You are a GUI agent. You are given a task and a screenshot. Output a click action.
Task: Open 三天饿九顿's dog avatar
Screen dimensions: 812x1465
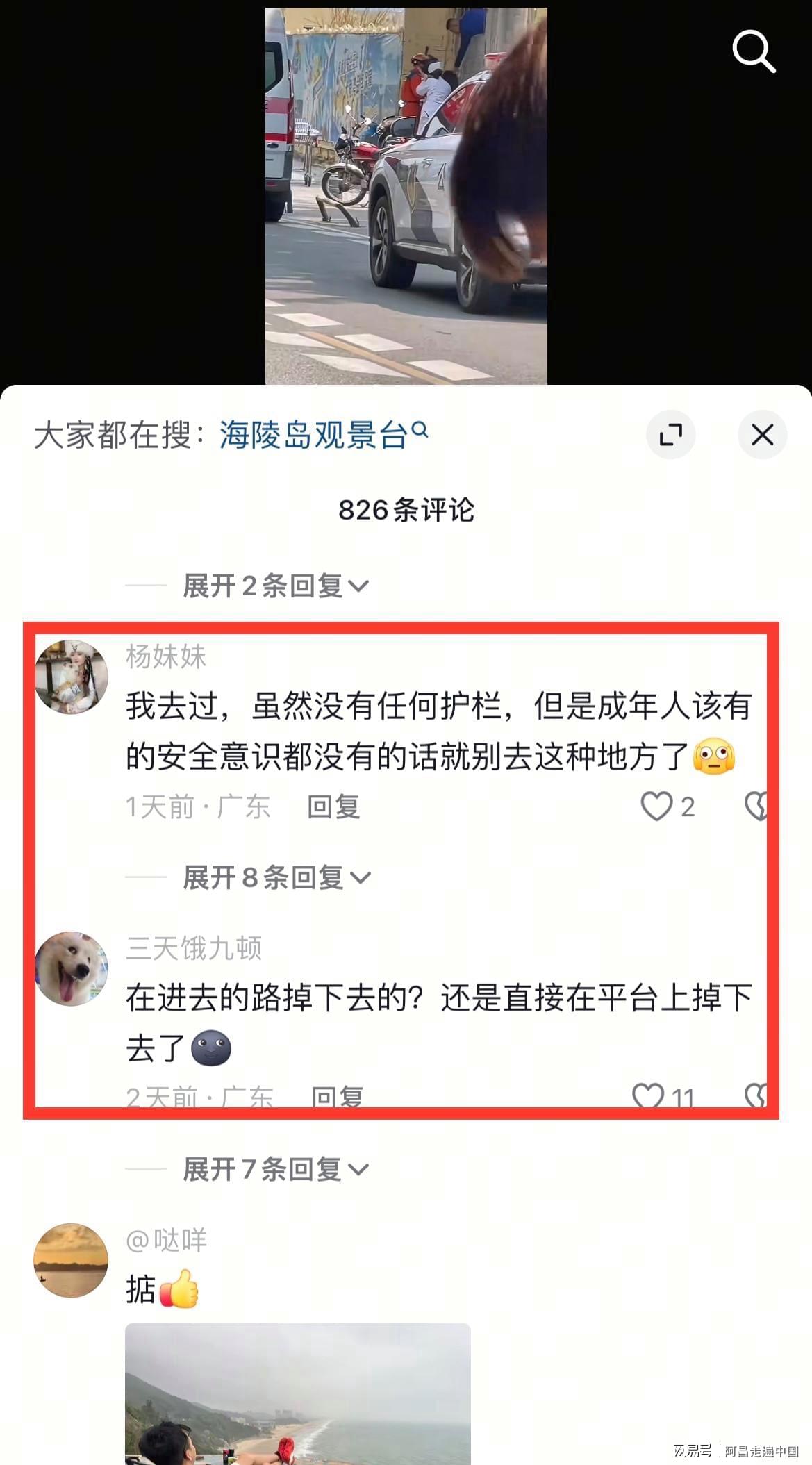[x=72, y=968]
